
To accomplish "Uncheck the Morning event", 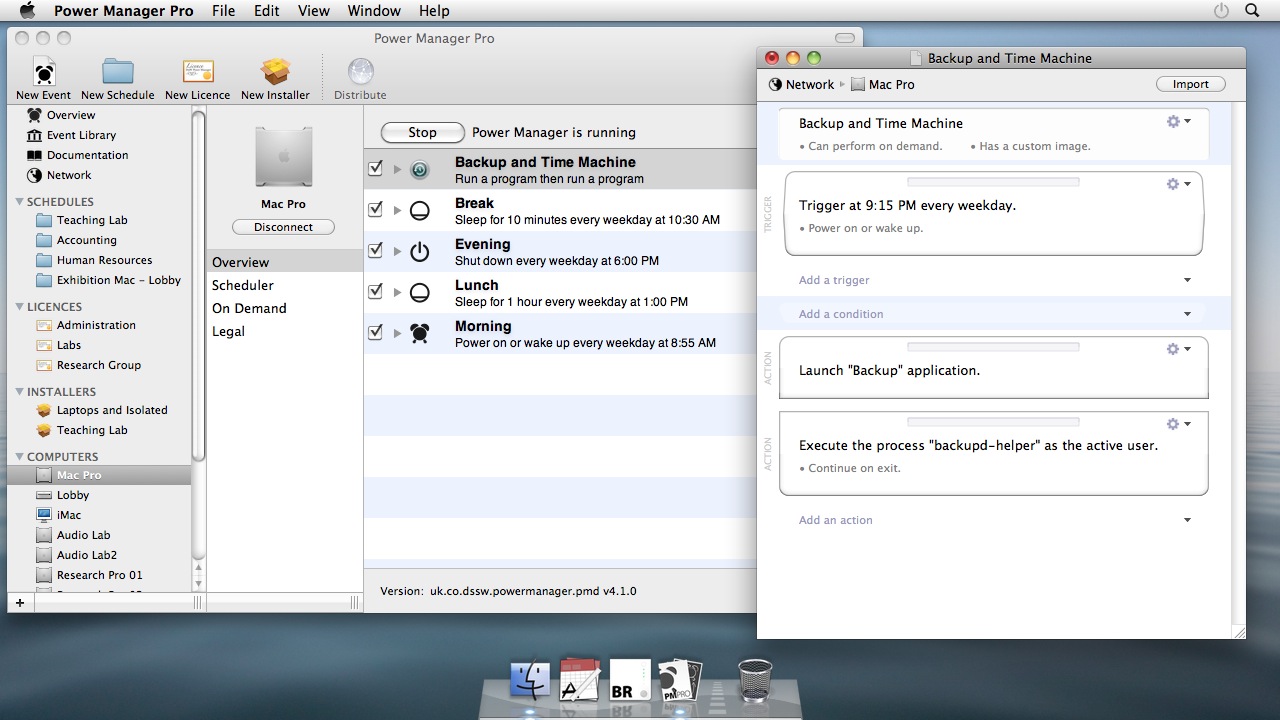I will click(376, 333).
